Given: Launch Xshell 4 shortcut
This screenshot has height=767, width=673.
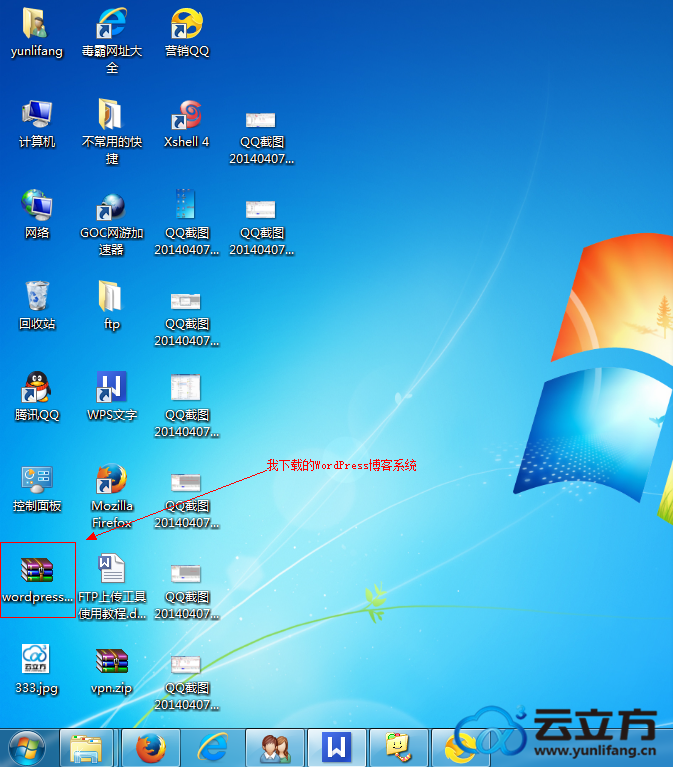Looking at the screenshot, I should (x=187, y=124).
